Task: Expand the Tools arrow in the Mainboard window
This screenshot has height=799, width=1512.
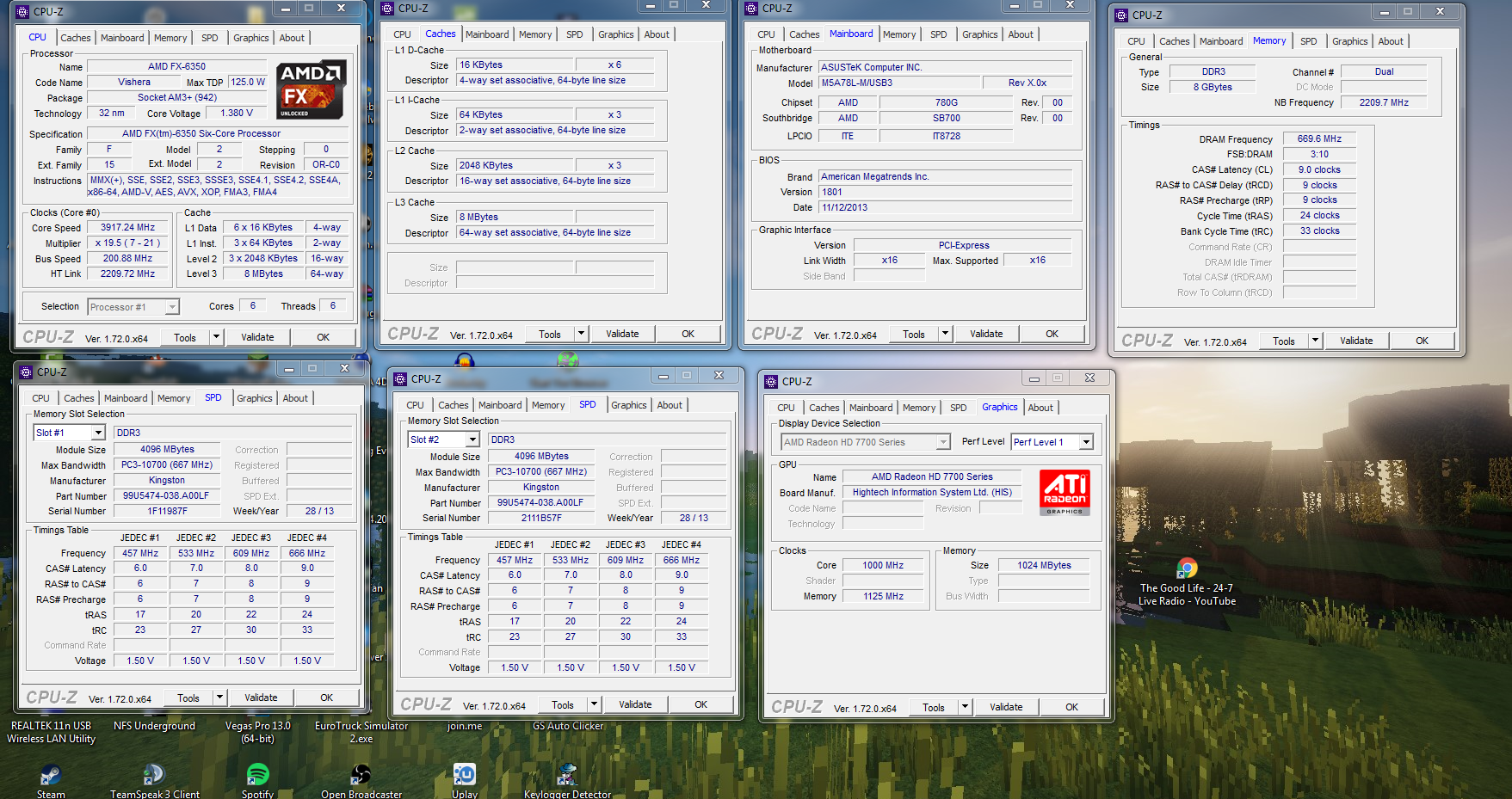Action: [x=945, y=334]
